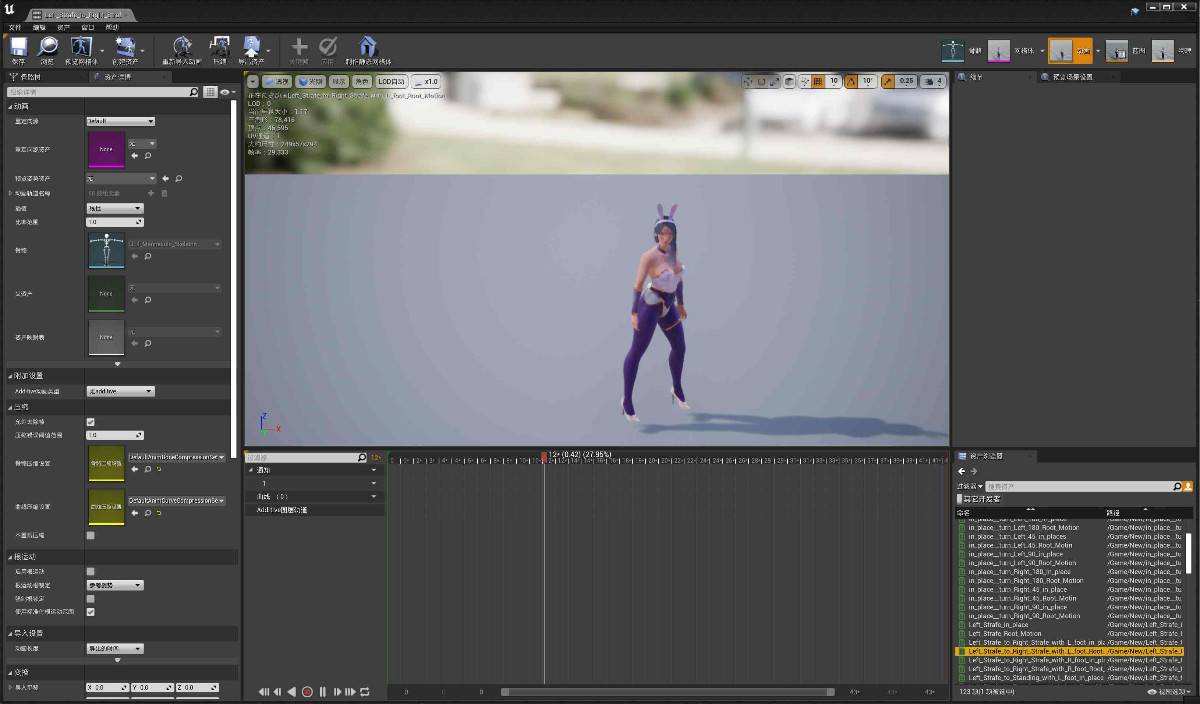This screenshot has height=704, width=1200.
Task: Click the record button in playback controls
Action: point(307,691)
